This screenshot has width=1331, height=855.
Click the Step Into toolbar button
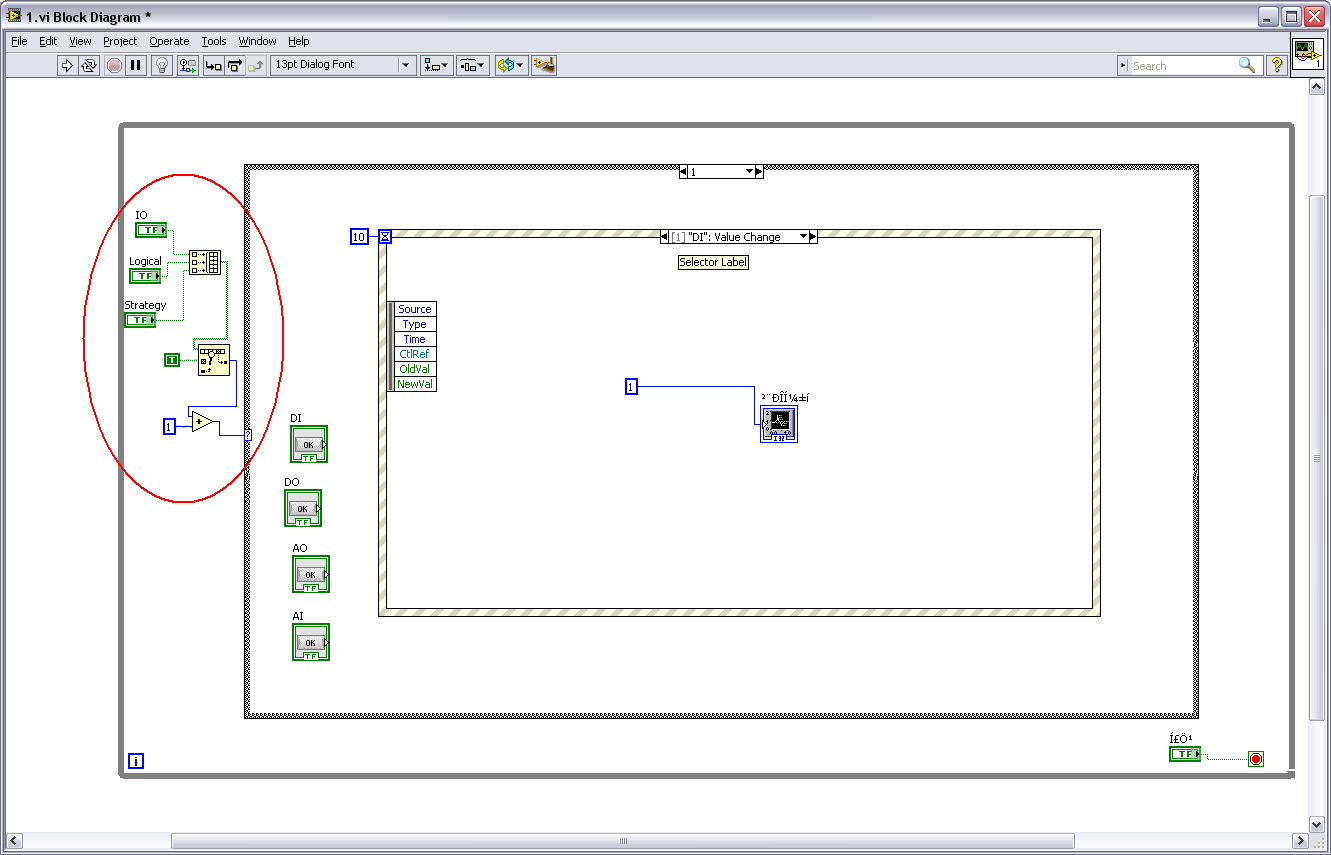[x=213, y=65]
